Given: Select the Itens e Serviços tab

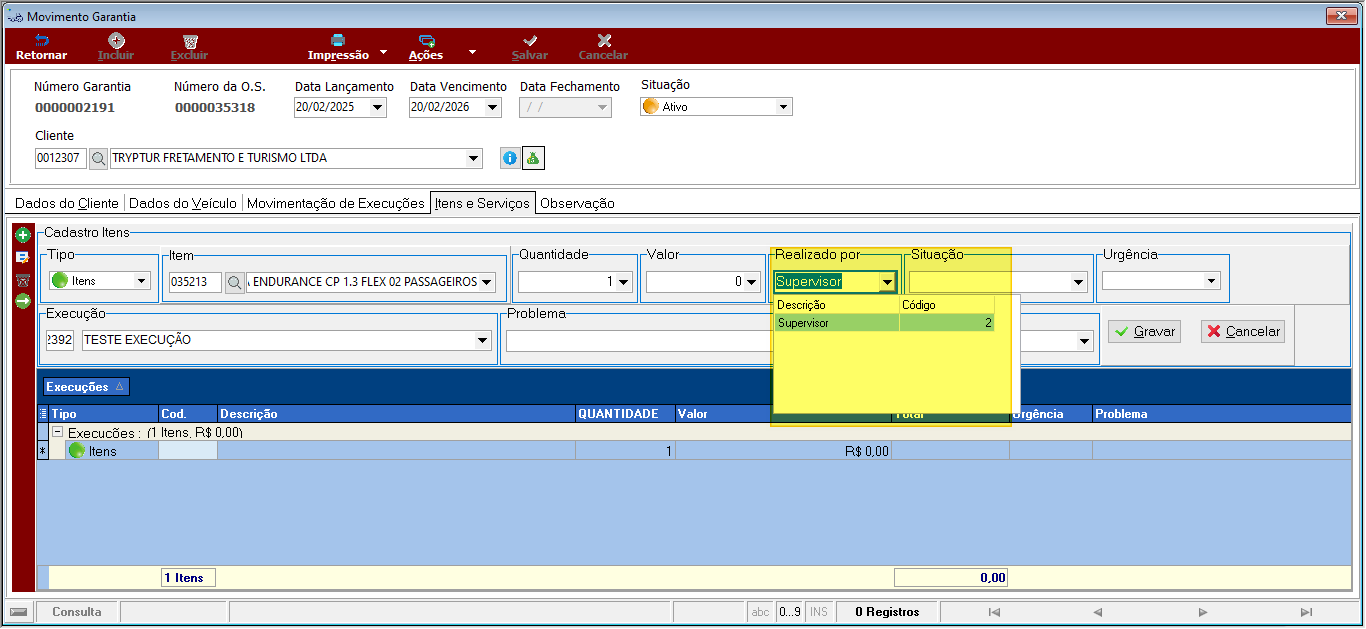Looking at the screenshot, I should pos(482,203).
